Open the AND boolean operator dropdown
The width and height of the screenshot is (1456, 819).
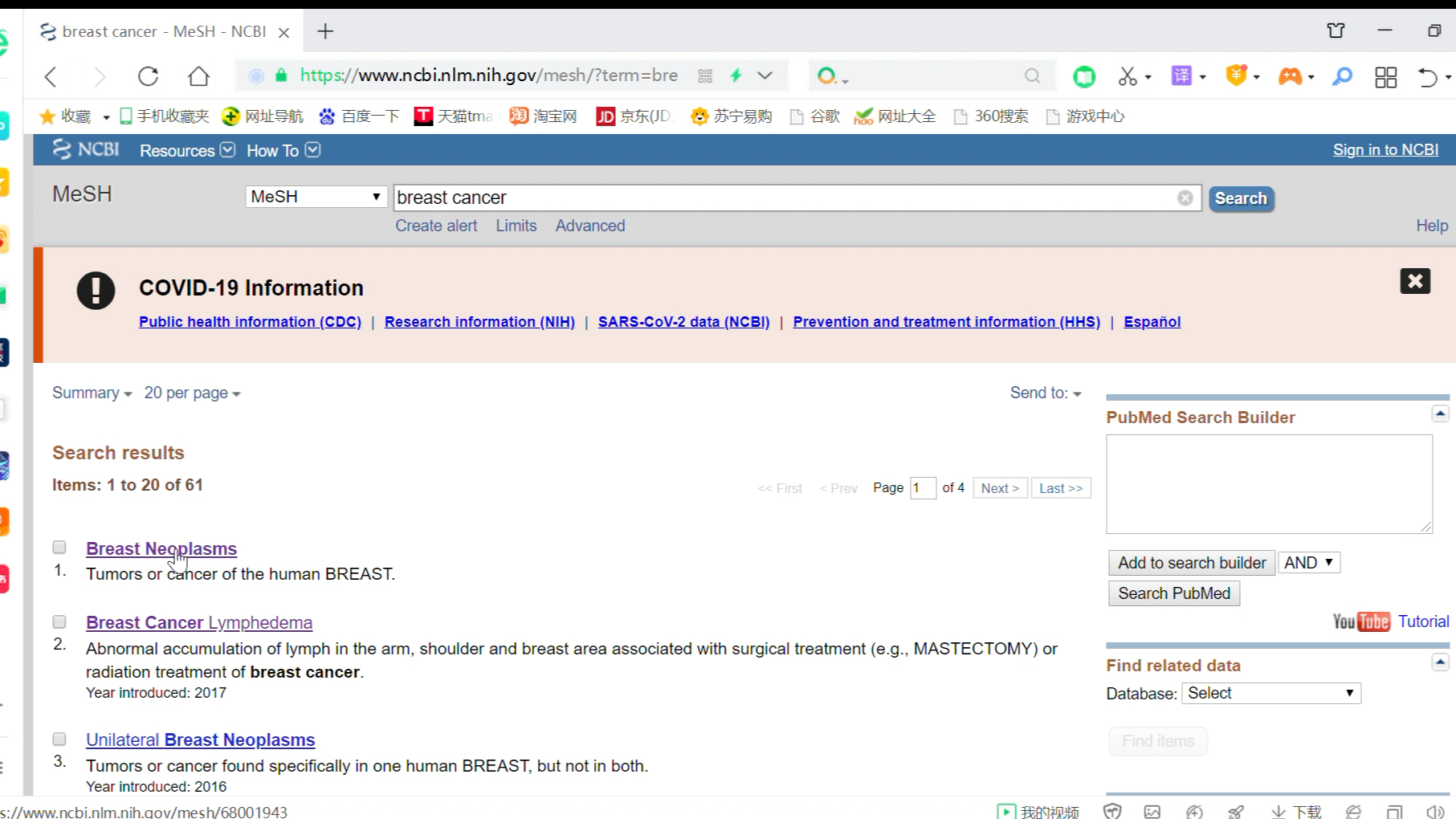1309,563
